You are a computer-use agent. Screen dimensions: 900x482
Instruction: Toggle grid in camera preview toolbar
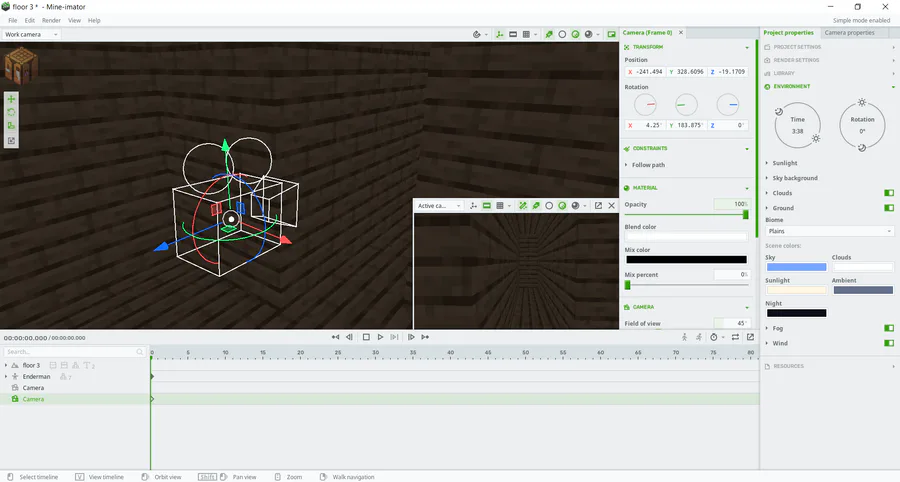click(x=500, y=205)
